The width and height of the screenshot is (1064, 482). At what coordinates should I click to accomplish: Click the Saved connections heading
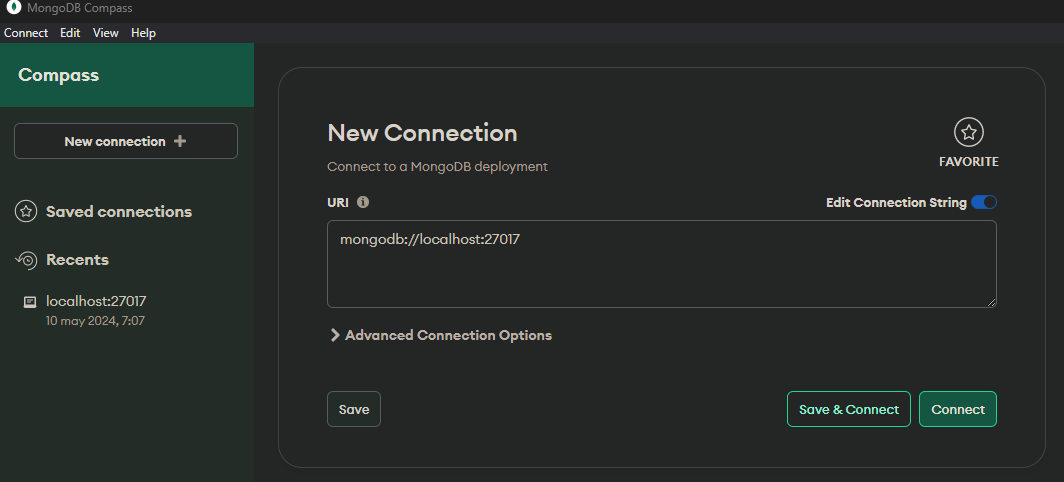(119, 212)
